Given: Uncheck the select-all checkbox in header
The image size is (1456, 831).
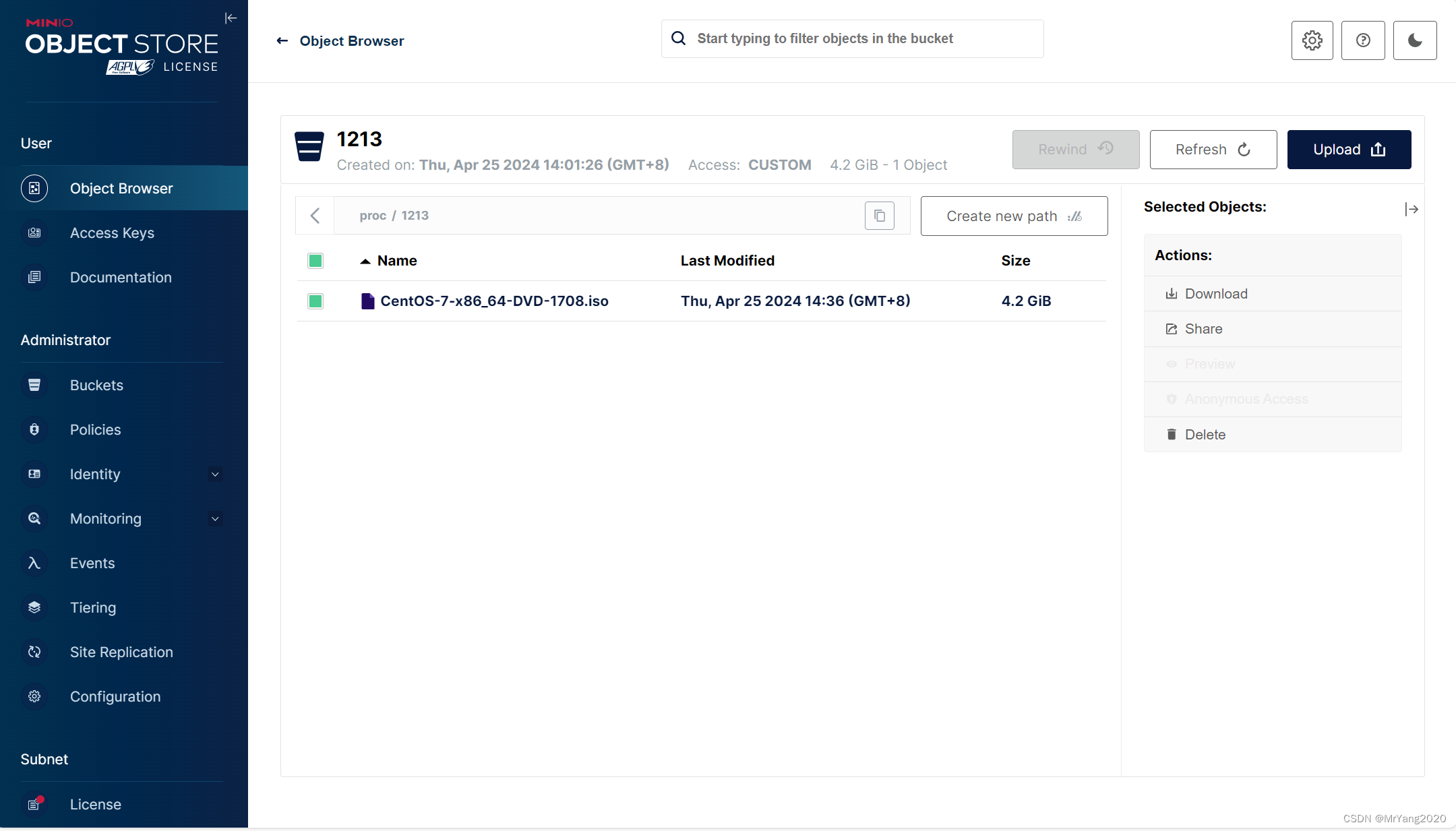Looking at the screenshot, I should (x=315, y=261).
